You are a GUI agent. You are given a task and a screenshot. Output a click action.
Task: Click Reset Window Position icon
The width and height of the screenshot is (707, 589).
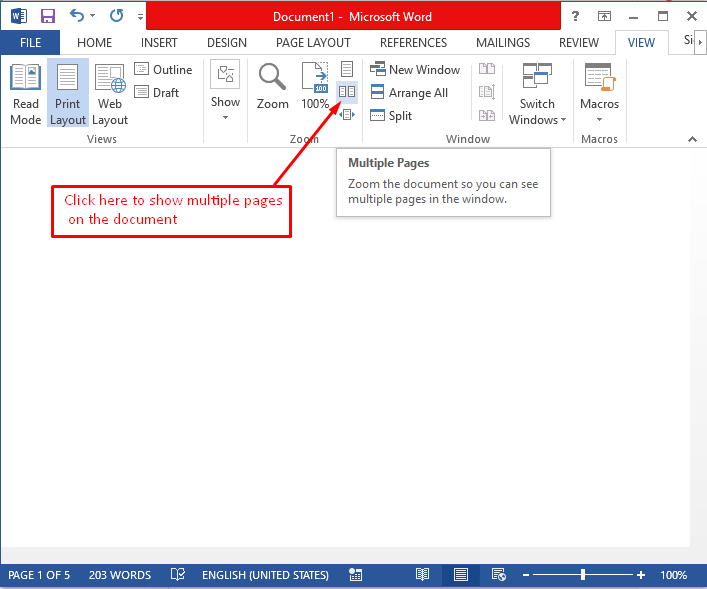point(487,115)
